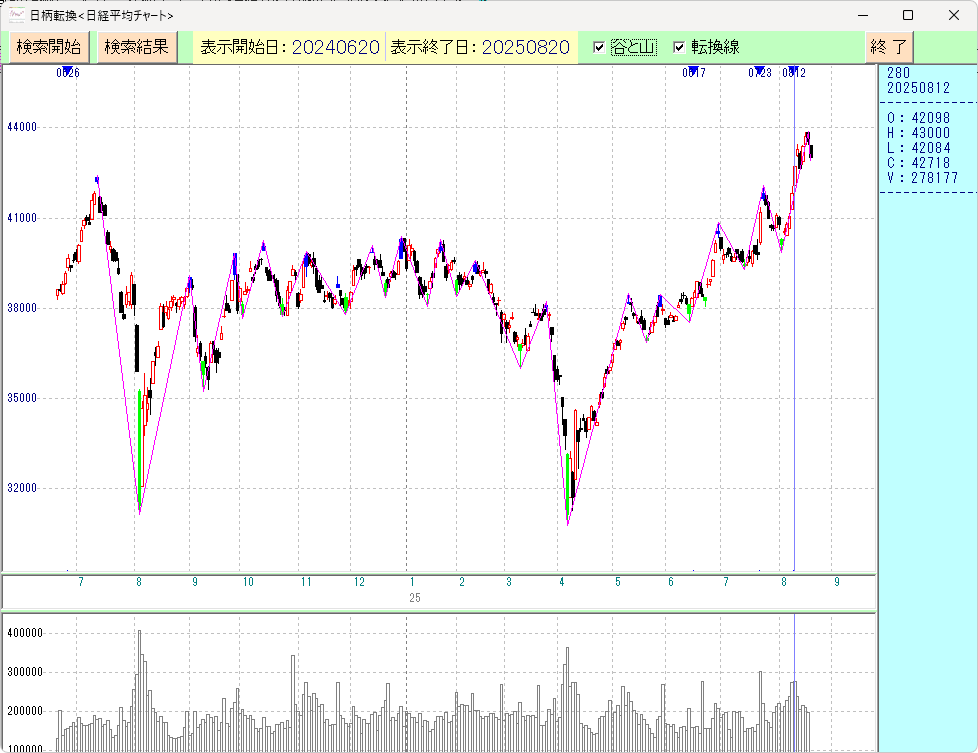This screenshot has height=753, width=978.
Task: Click the 検索開始 button
Action: [48, 47]
